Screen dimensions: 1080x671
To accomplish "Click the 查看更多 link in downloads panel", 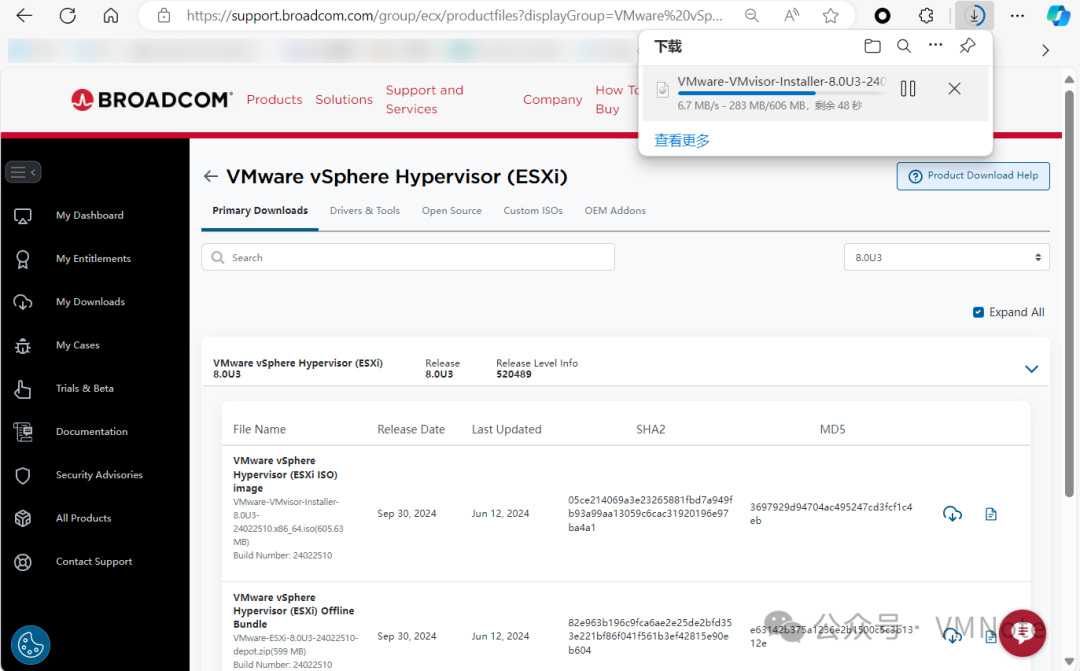I will coord(681,141).
